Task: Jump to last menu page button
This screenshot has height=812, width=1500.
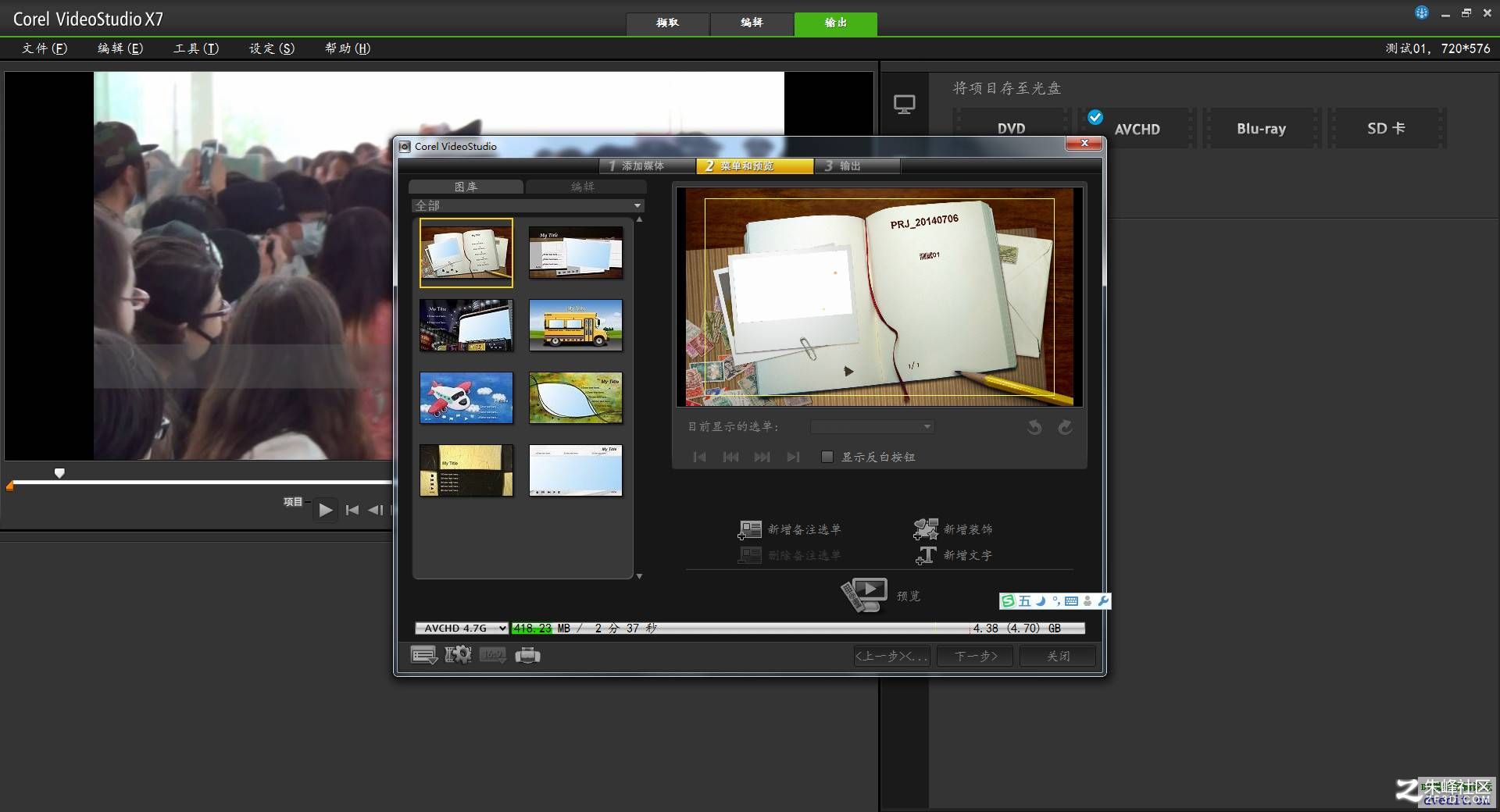Action: coord(793,457)
